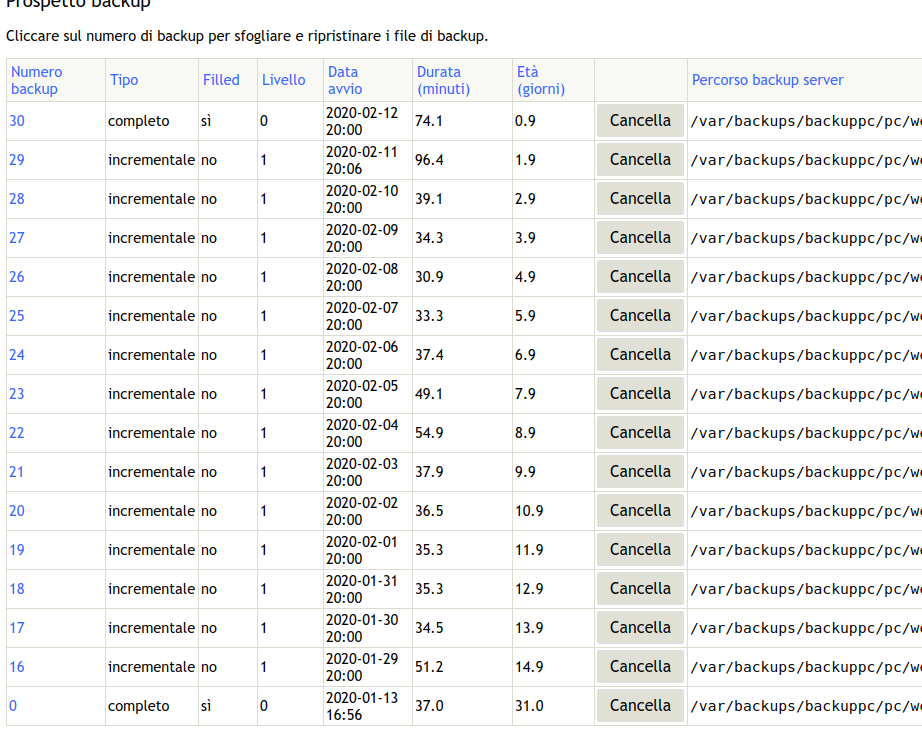Click Cancella for backup 29
This screenshot has width=922, height=735.
[640, 160]
